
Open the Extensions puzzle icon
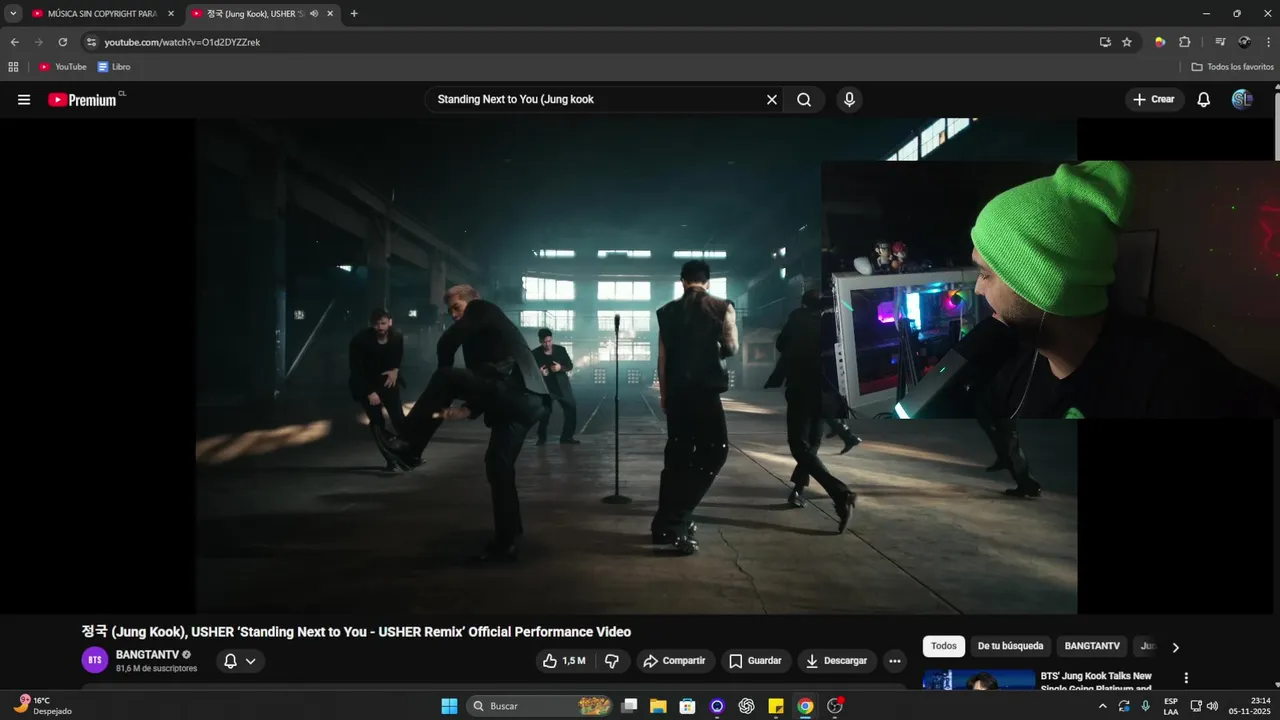point(1185,42)
